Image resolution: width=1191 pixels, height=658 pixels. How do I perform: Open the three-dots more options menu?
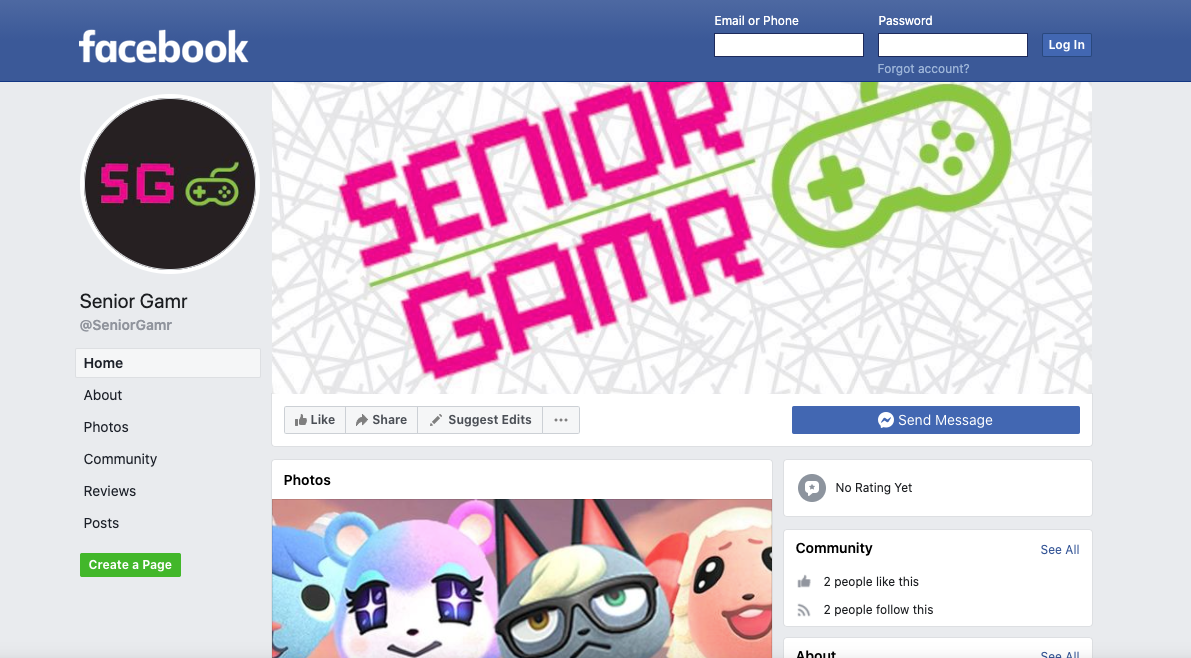pos(561,420)
